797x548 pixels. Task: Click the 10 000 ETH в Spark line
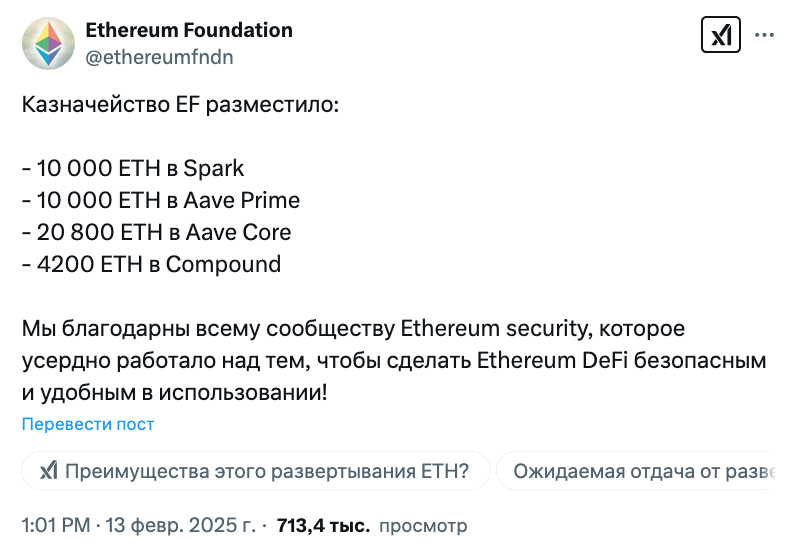(x=133, y=167)
